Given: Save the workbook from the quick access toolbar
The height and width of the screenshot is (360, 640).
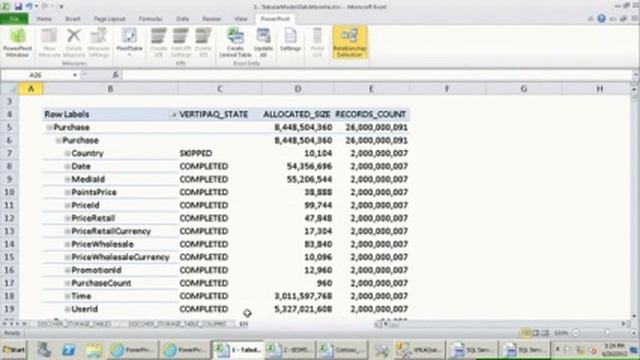Looking at the screenshot, I should 18,6.
